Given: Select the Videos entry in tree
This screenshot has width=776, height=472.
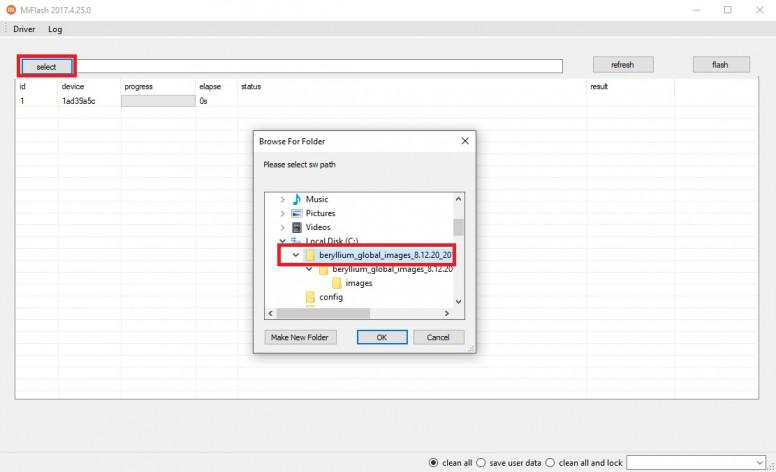Looking at the screenshot, I should pos(318,227).
